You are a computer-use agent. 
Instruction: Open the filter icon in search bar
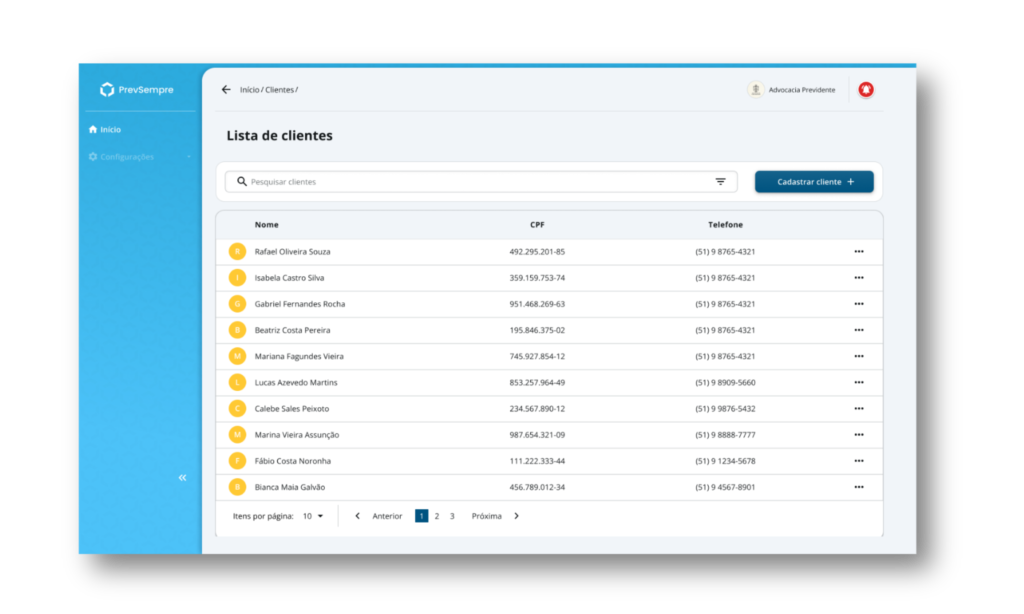pyautogui.click(x=720, y=182)
